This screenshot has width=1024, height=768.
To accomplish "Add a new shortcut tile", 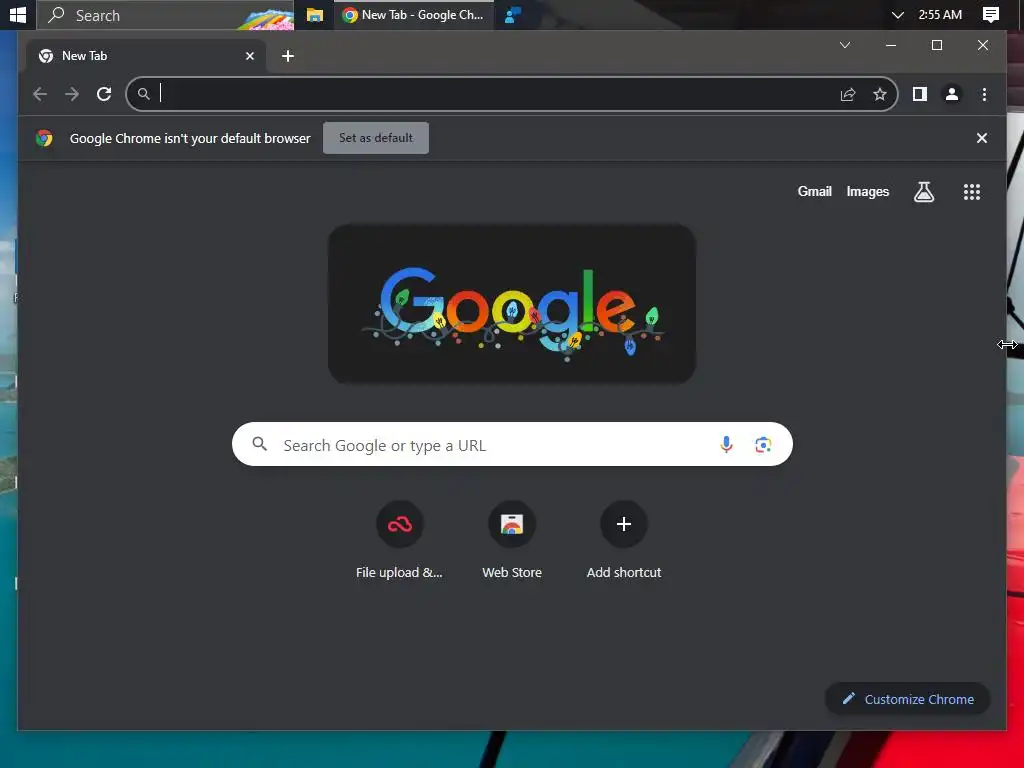I will tap(624, 540).
